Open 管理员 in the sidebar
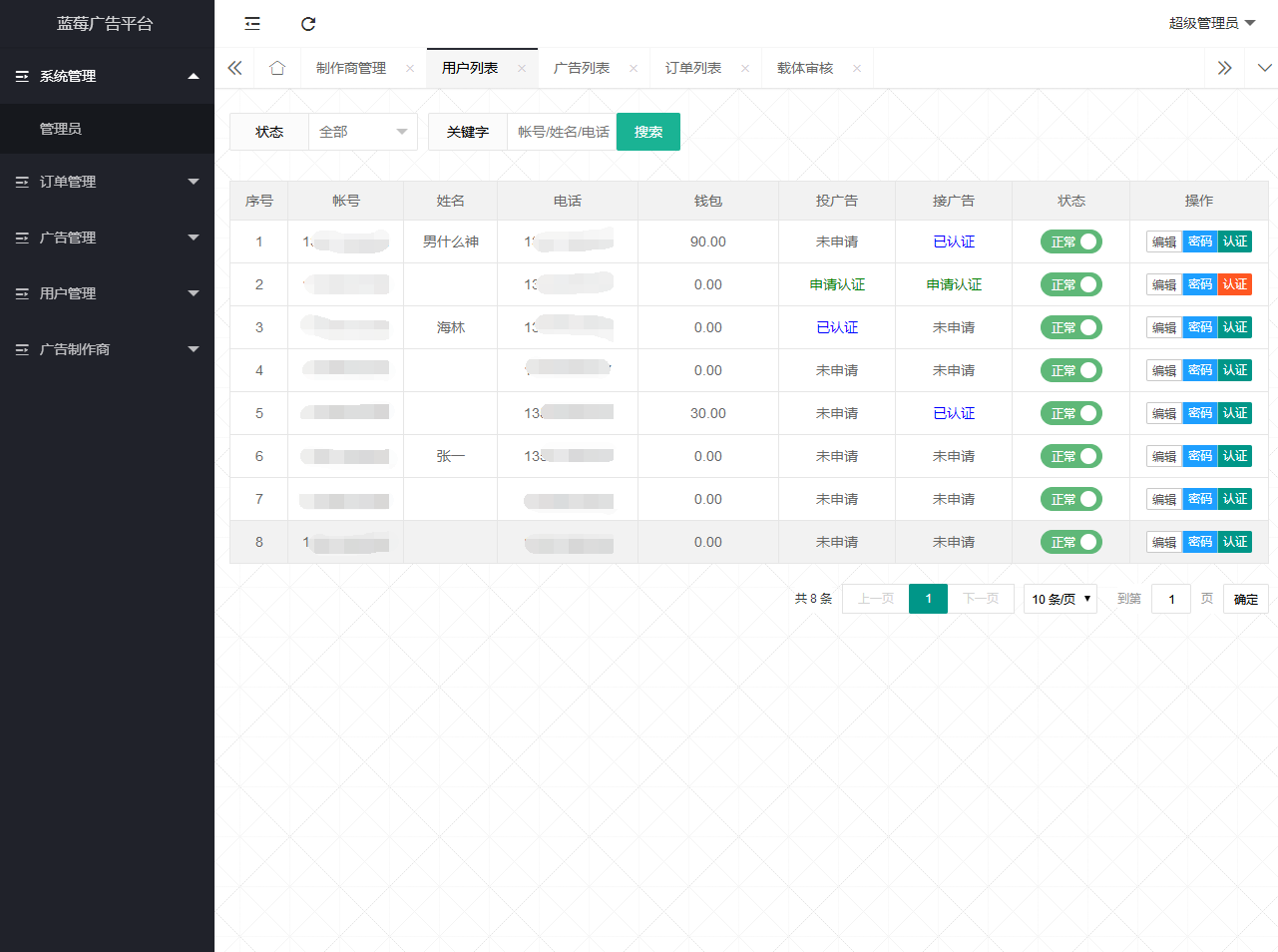This screenshot has height=952, width=1278. point(61,129)
